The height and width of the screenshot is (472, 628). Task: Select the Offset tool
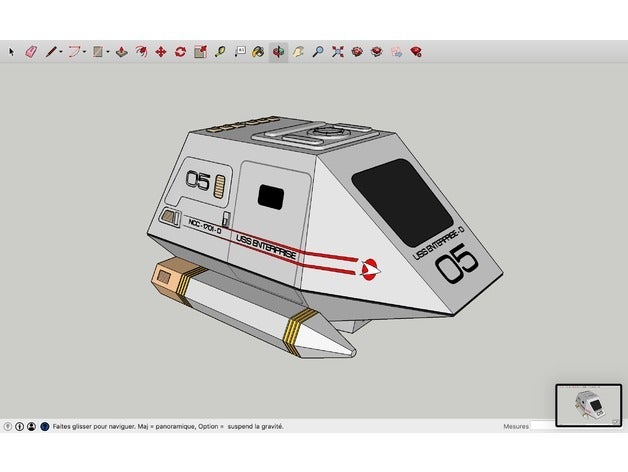[x=141, y=52]
